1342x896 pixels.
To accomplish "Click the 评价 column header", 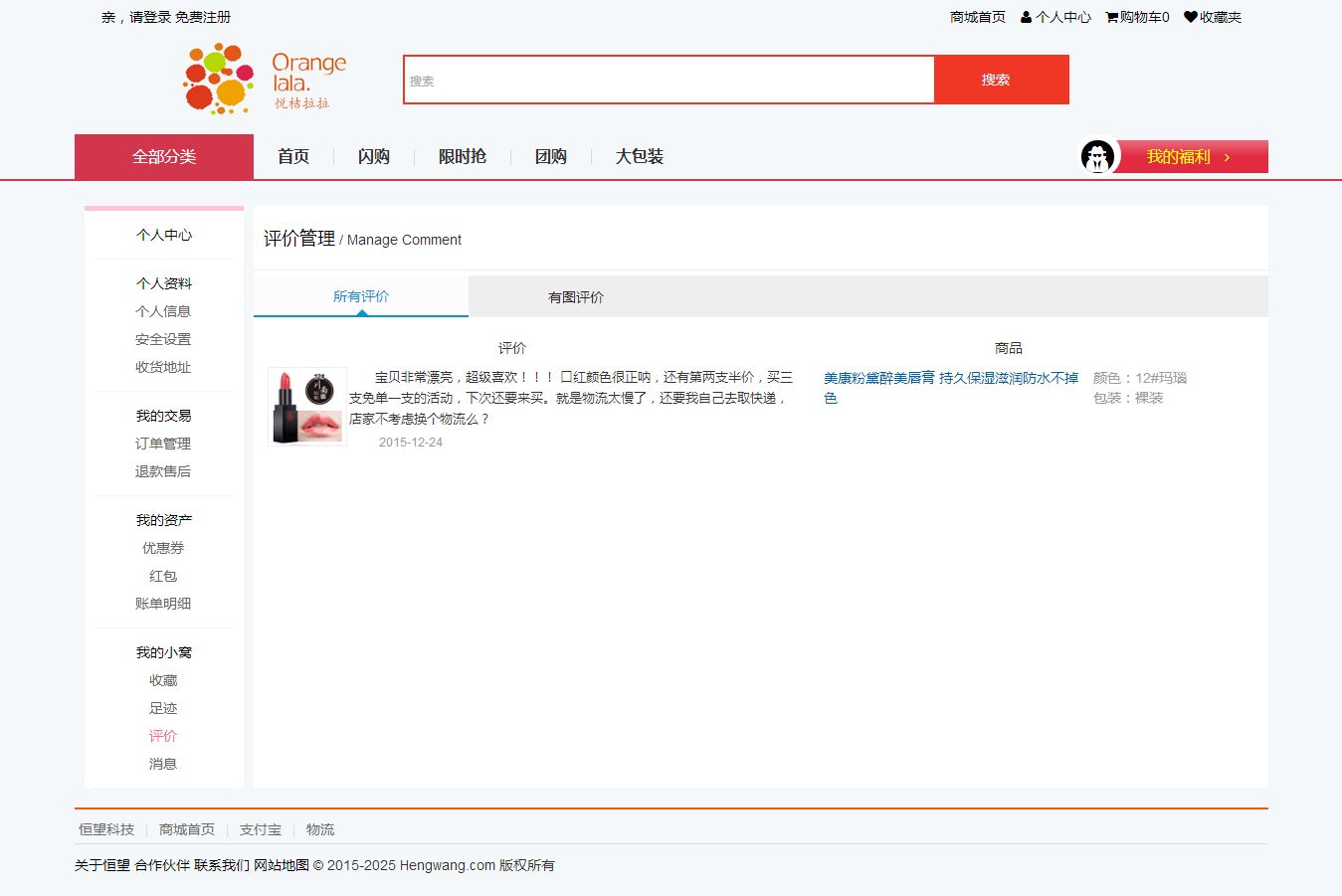I will 512,348.
